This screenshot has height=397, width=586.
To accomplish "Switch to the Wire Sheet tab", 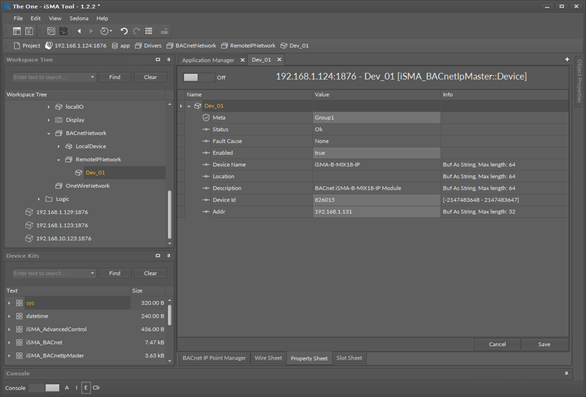I will 268,358.
